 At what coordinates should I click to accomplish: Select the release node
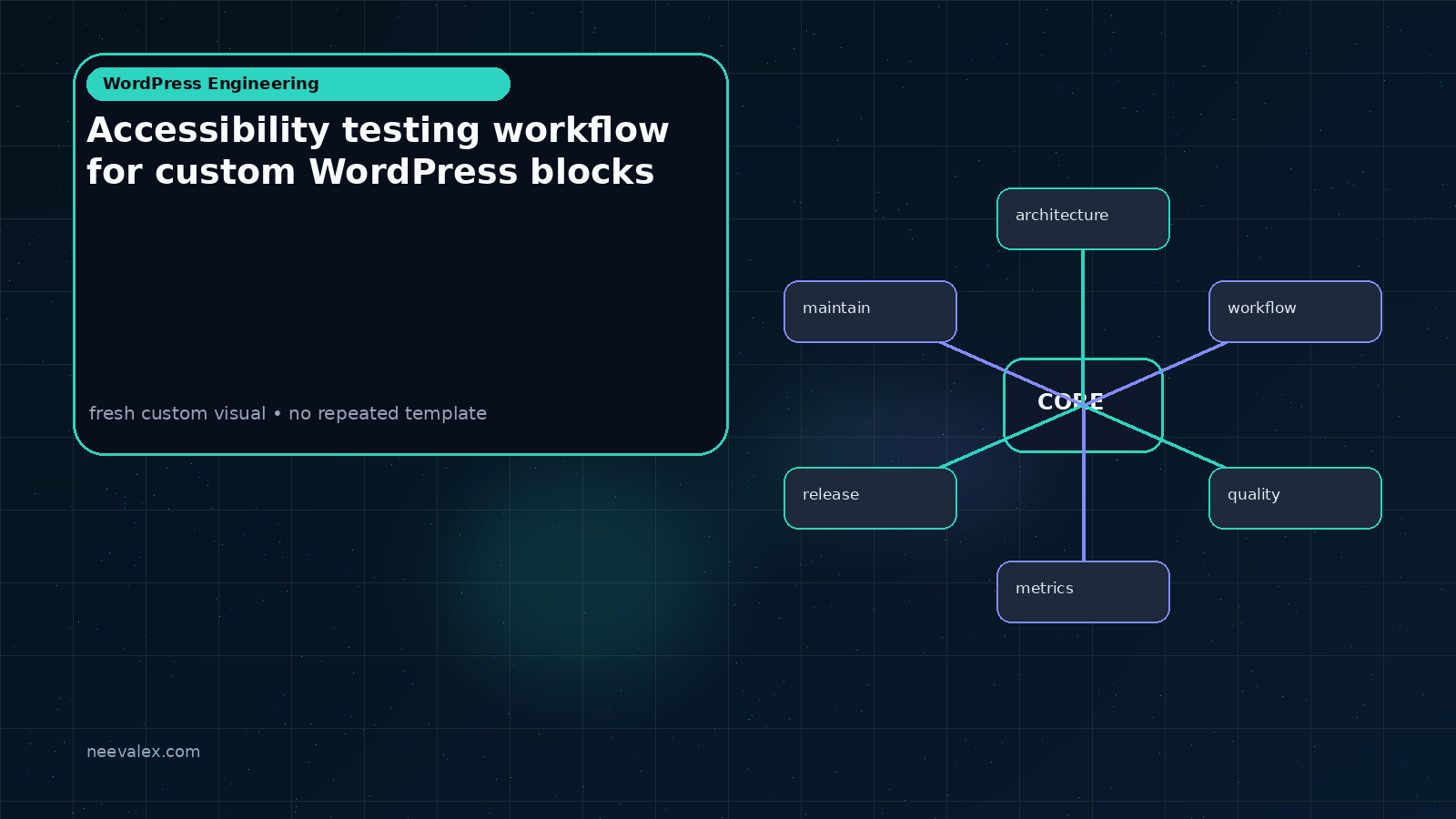(x=870, y=498)
